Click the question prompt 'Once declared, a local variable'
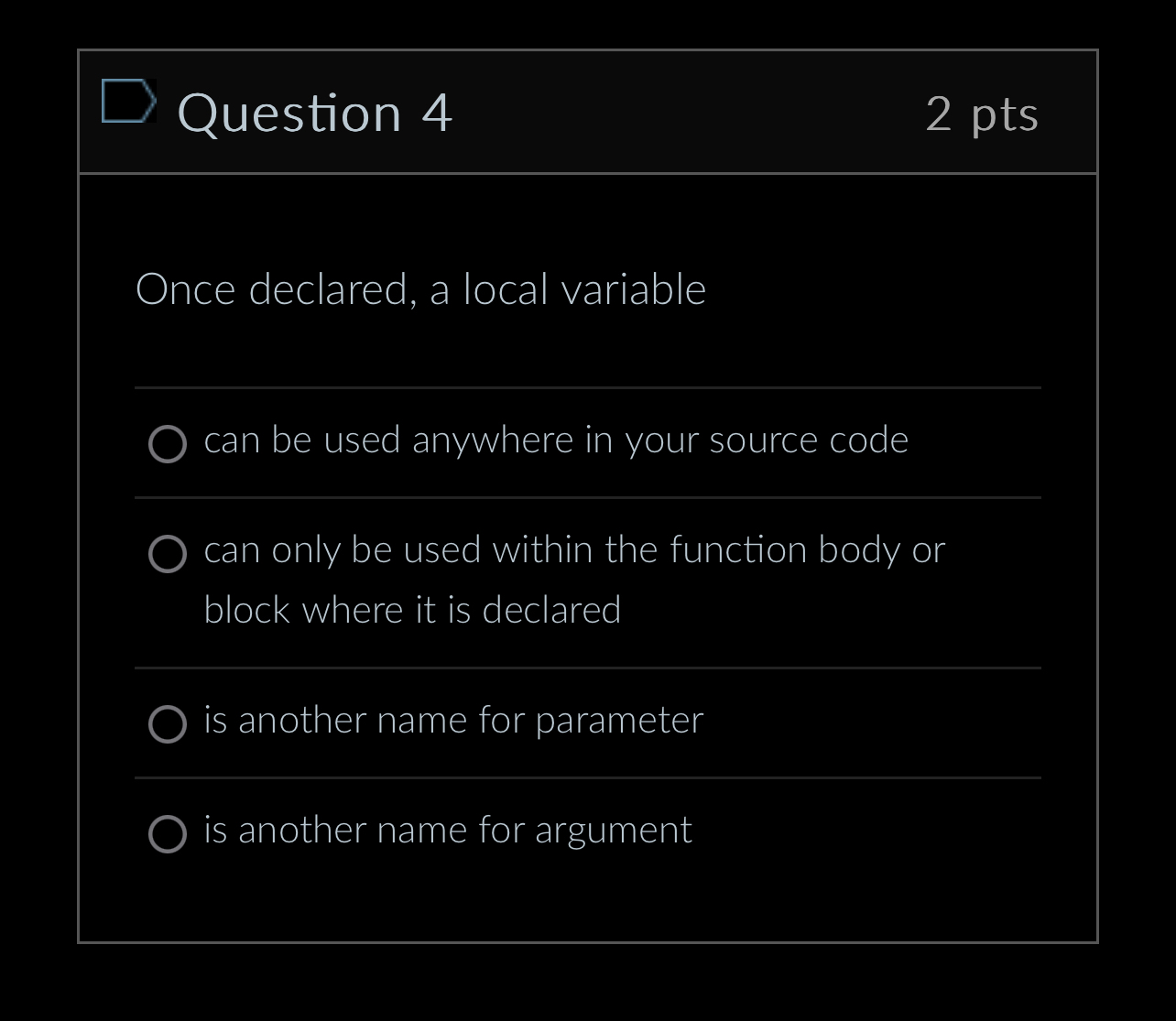 tap(421, 288)
